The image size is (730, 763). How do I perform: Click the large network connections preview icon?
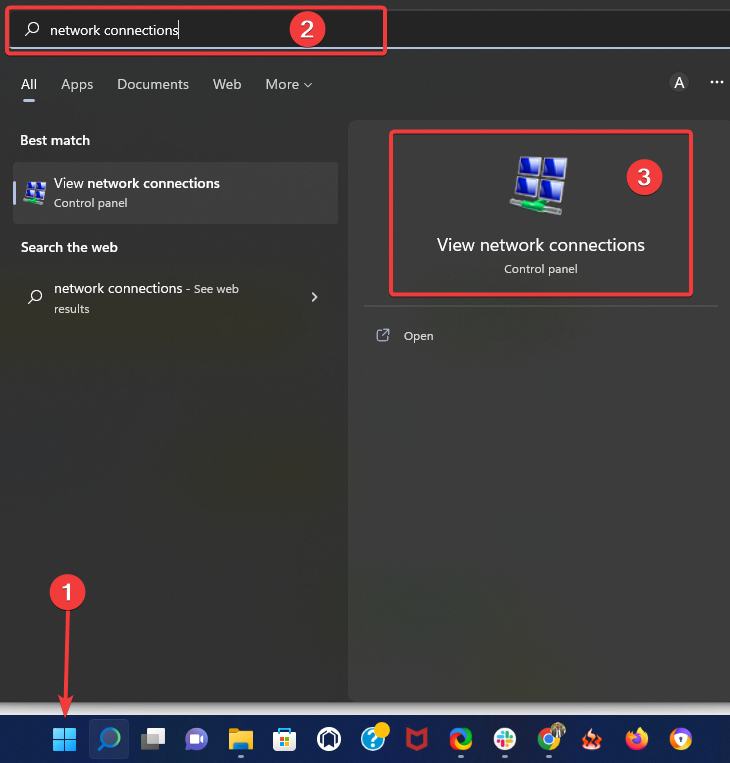[x=540, y=185]
